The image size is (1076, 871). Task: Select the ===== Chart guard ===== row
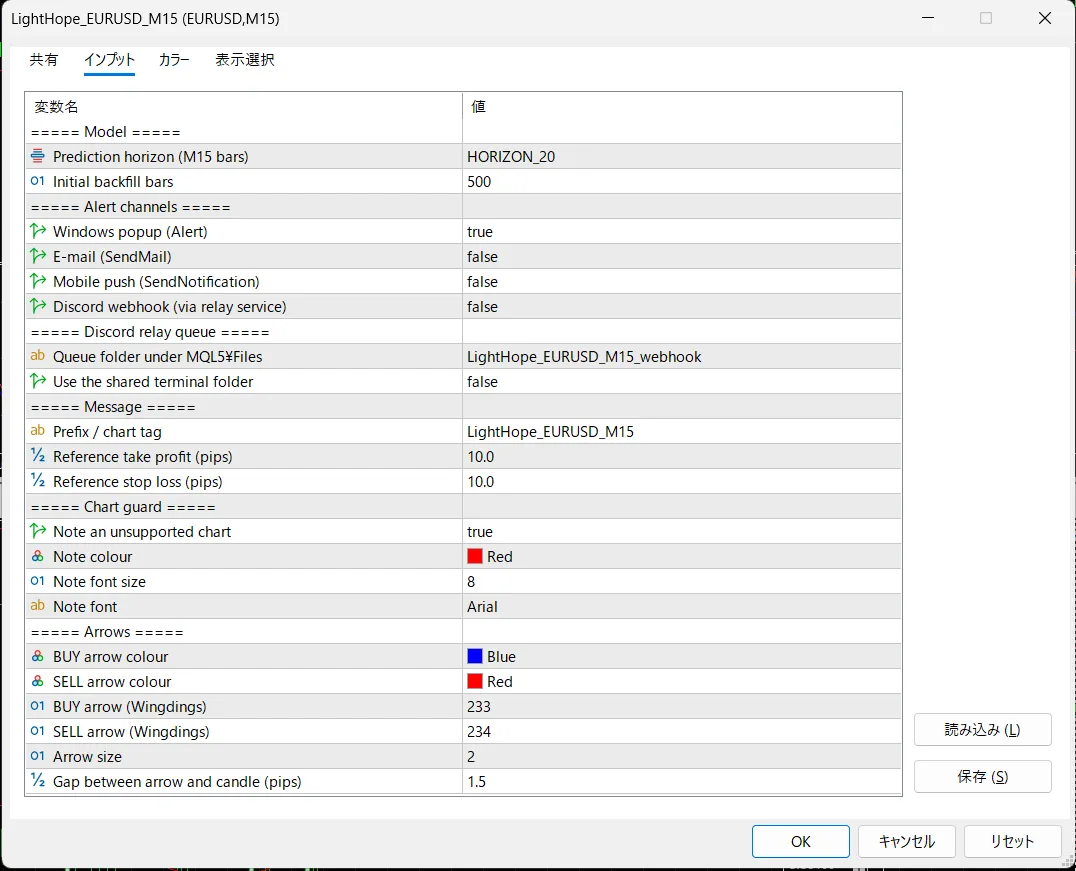(x=463, y=507)
